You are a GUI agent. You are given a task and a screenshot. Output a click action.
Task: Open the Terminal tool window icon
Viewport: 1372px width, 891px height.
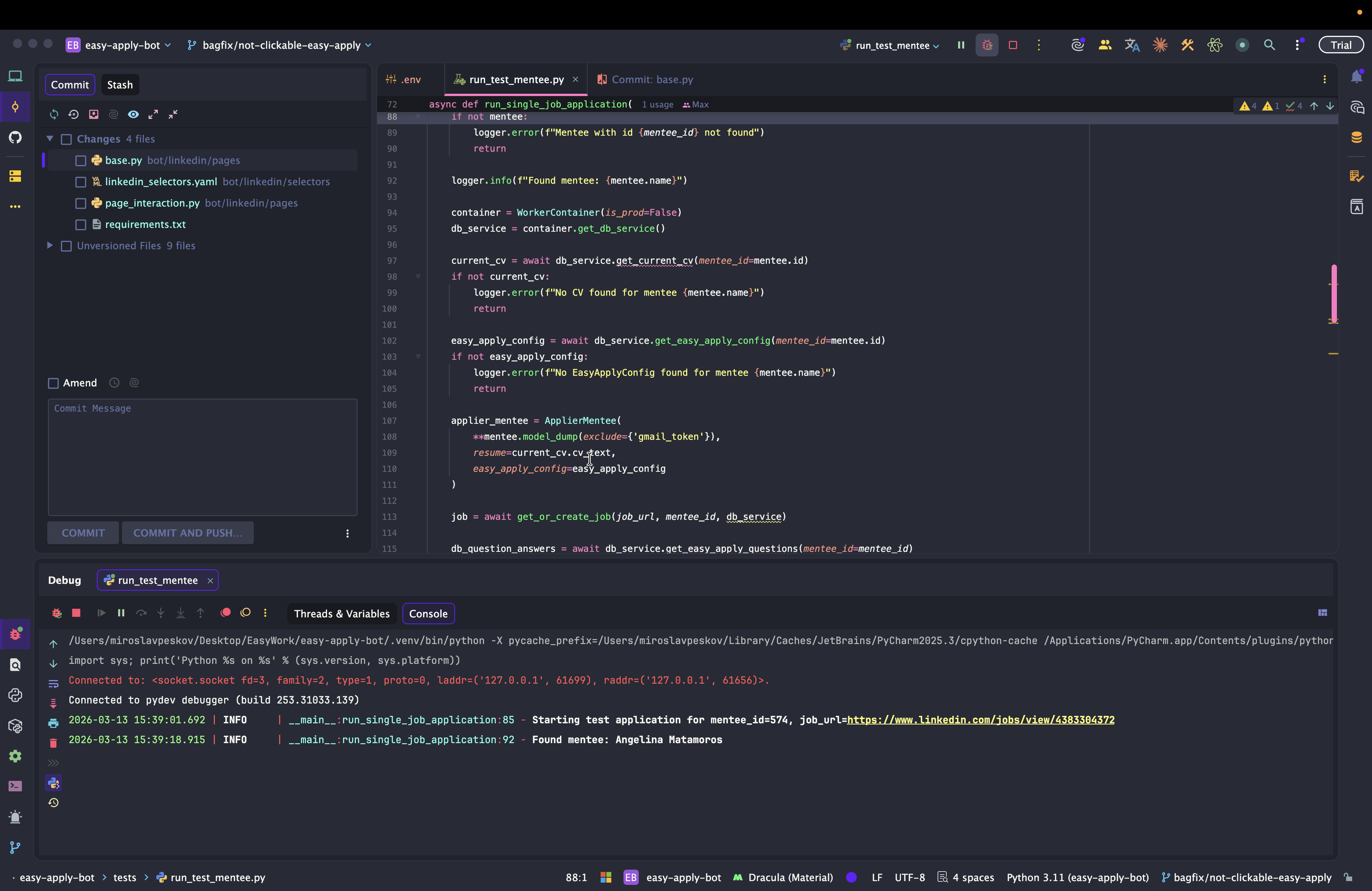tap(16, 786)
